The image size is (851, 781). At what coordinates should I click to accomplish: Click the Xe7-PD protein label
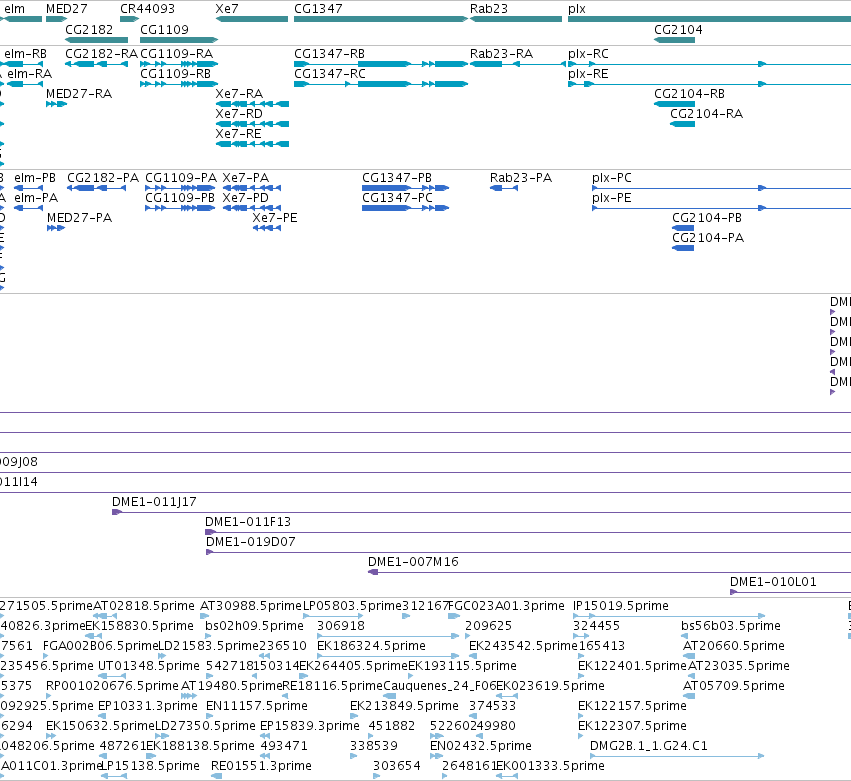click(x=245, y=198)
